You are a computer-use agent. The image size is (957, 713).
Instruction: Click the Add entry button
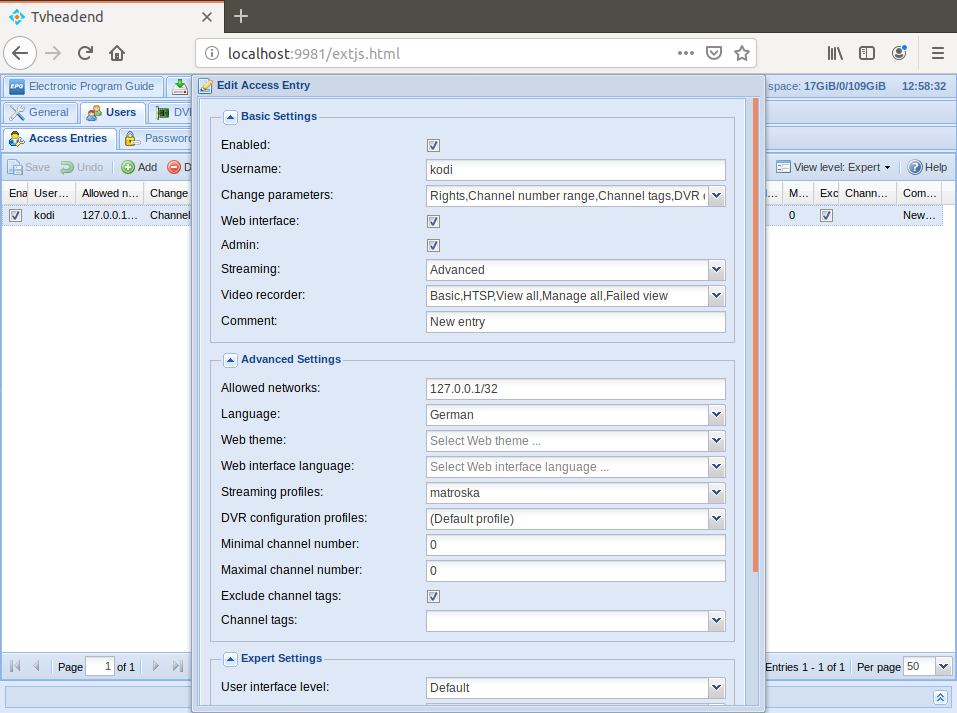(139, 167)
